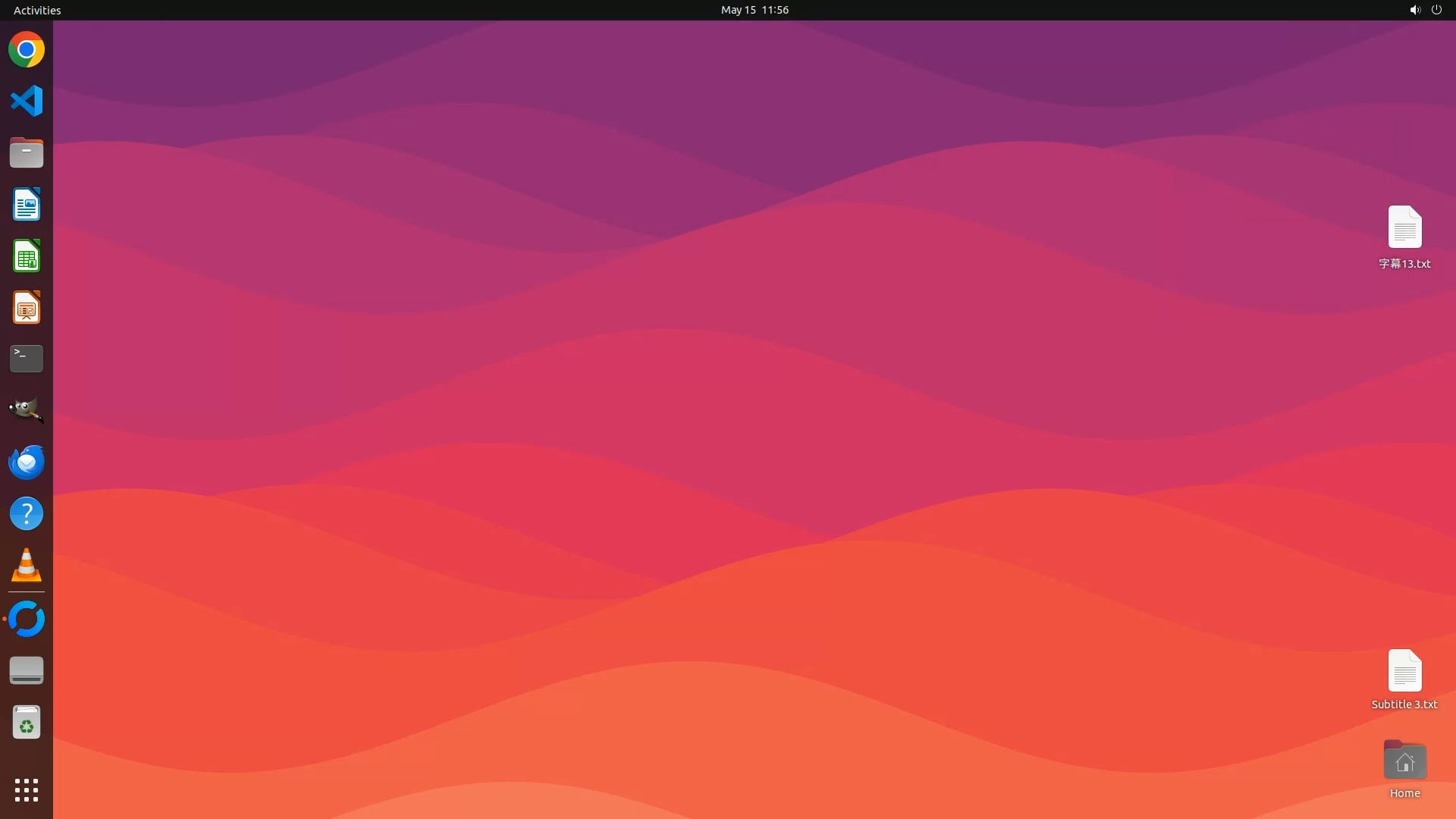
Task: Launch LibreOffice Impress
Action: coord(27,308)
